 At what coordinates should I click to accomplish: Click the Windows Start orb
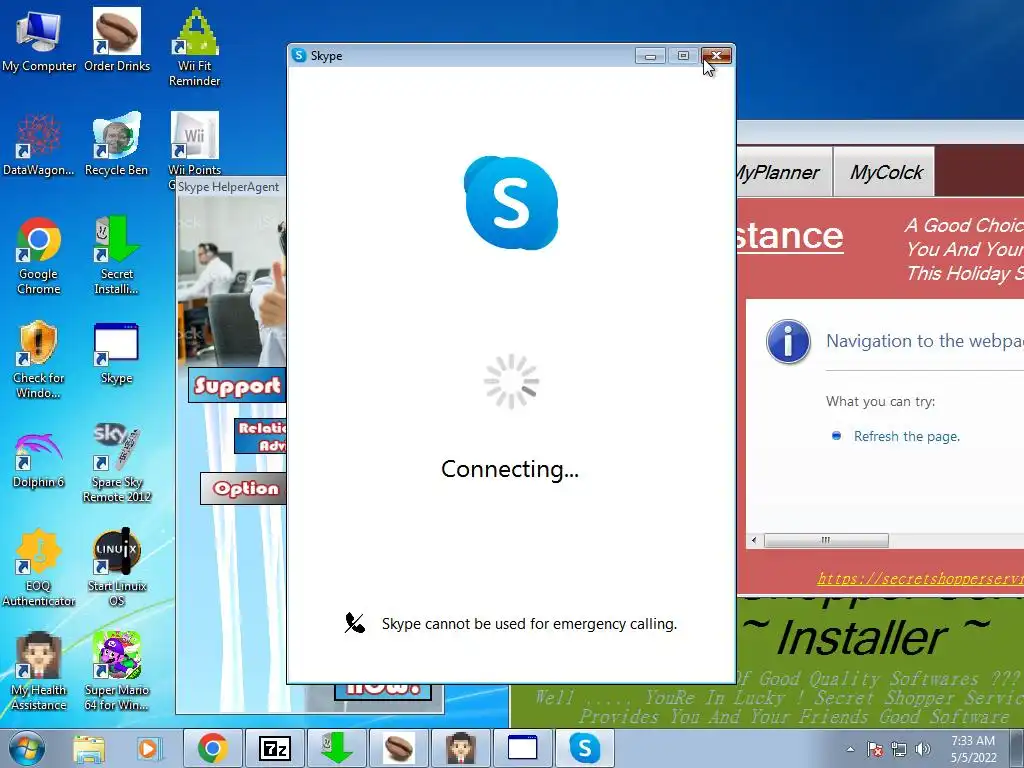pos(26,748)
